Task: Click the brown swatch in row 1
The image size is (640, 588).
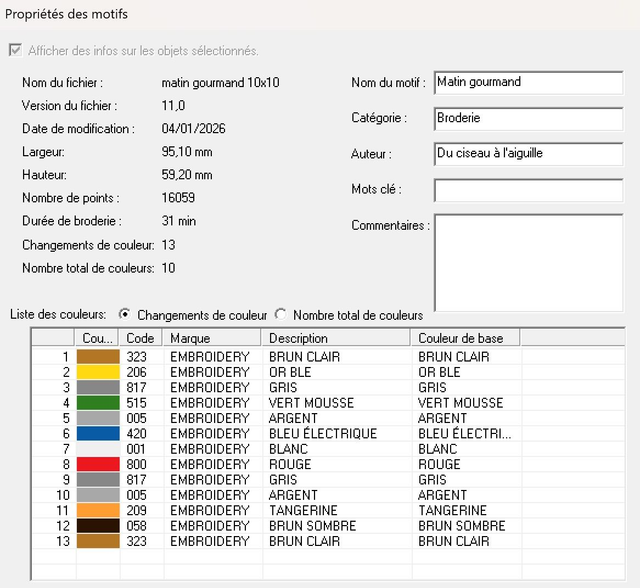Action: click(97, 356)
